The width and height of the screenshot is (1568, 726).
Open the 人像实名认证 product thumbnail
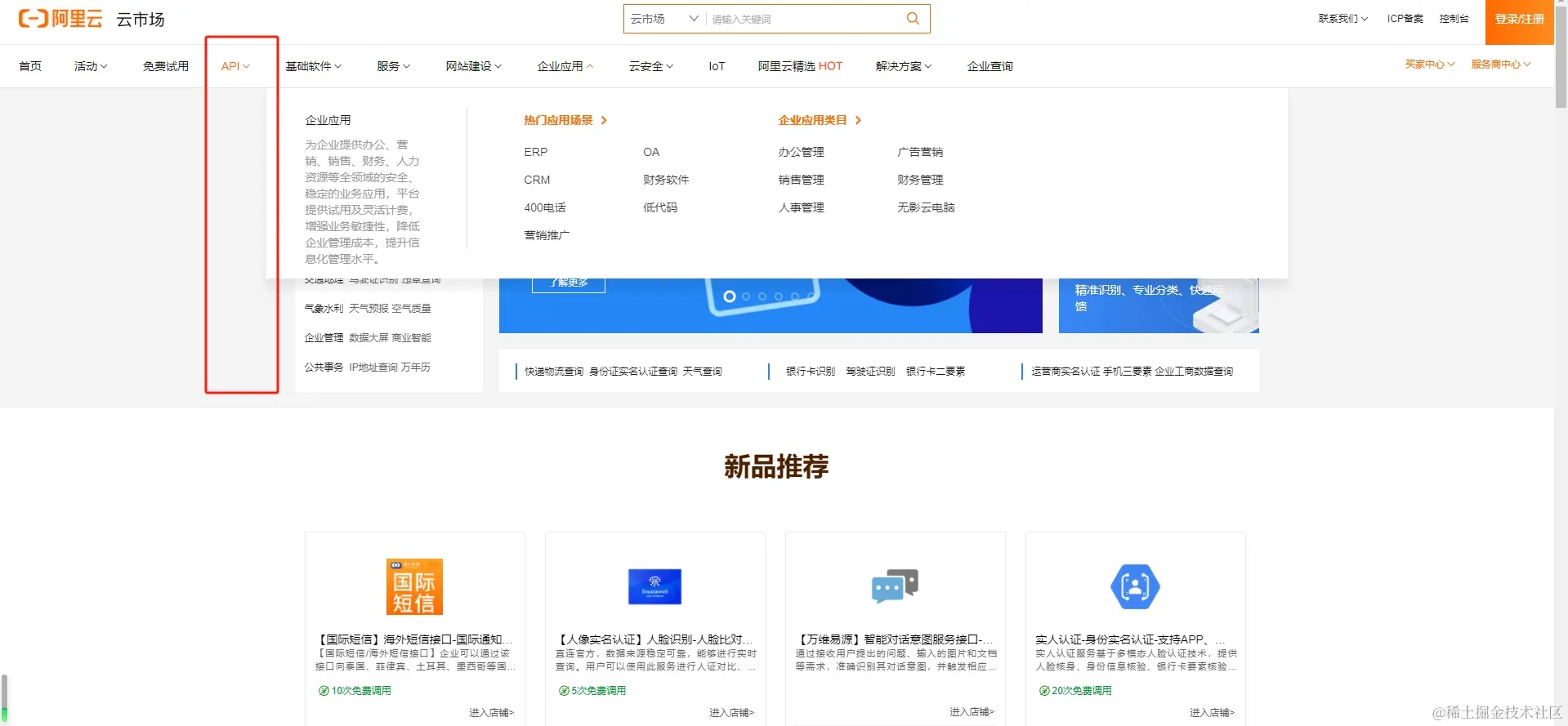(654, 586)
